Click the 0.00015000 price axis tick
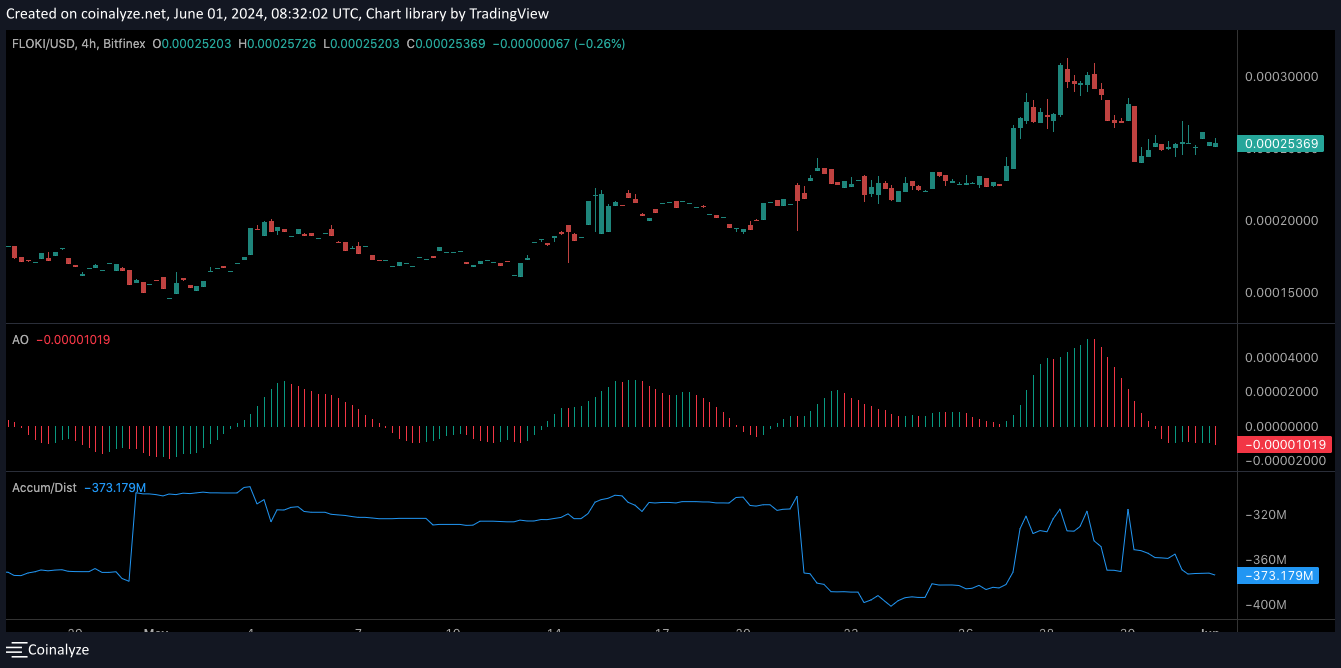The height and width of the screenshot is (668, 1341). pyautogui.click(x=1281, y=293)
